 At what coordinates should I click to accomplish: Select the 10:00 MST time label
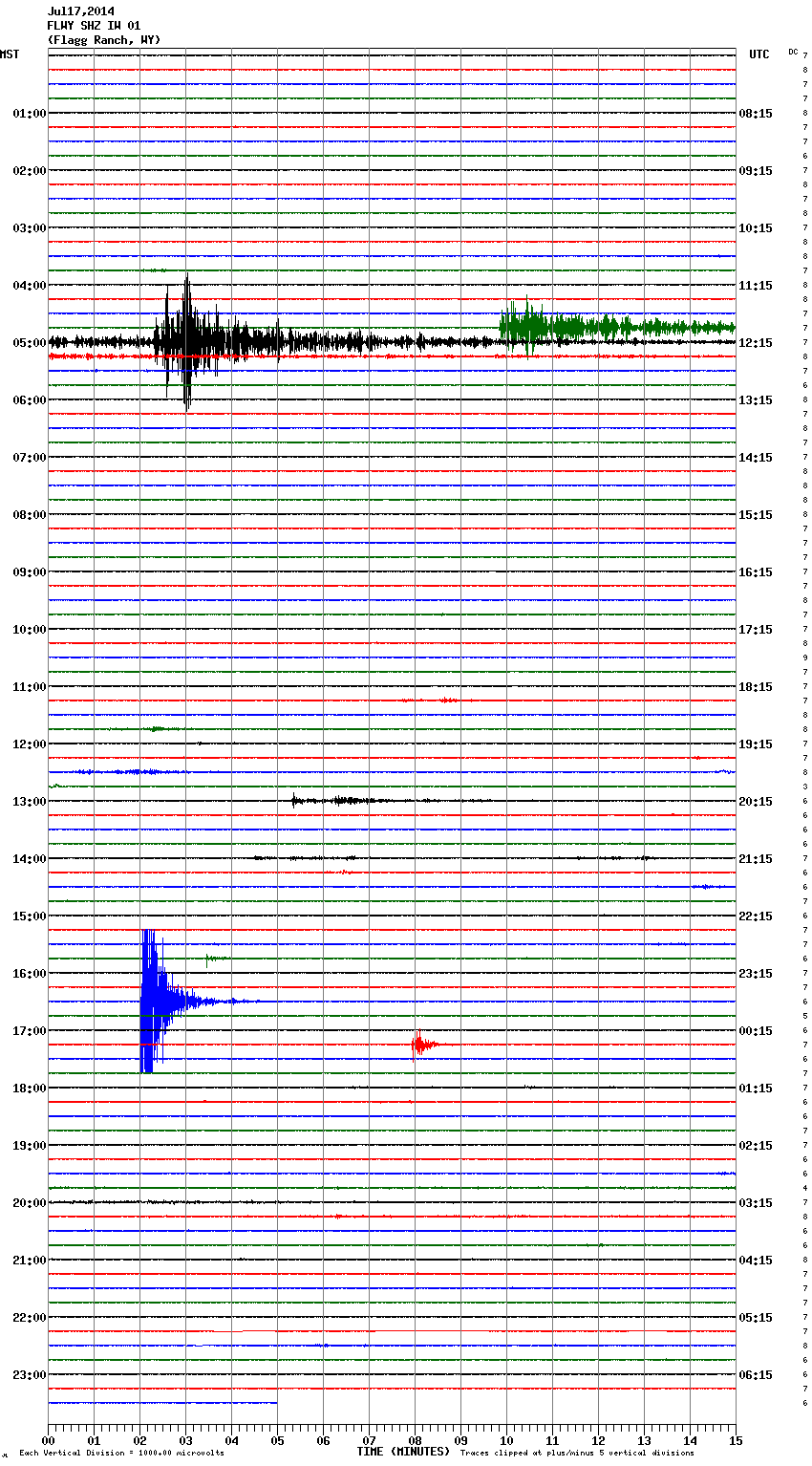tap(30, 630)
